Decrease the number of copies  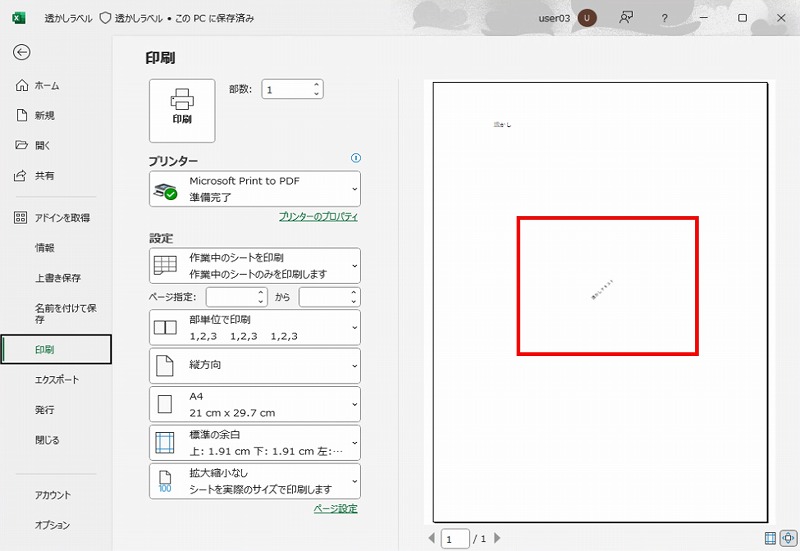coord(317,94)
